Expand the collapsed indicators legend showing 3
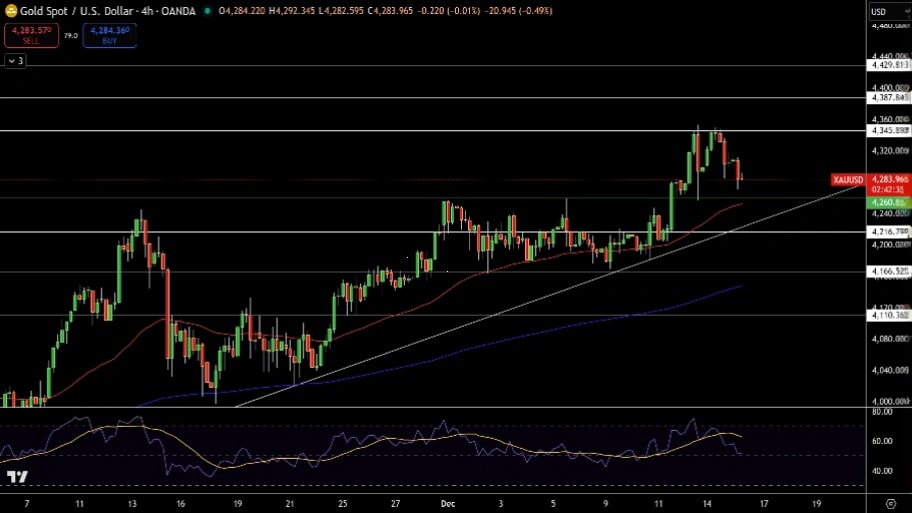Image resolution: width=912 pixels, height=513 pixels. (x=15, y=61)
